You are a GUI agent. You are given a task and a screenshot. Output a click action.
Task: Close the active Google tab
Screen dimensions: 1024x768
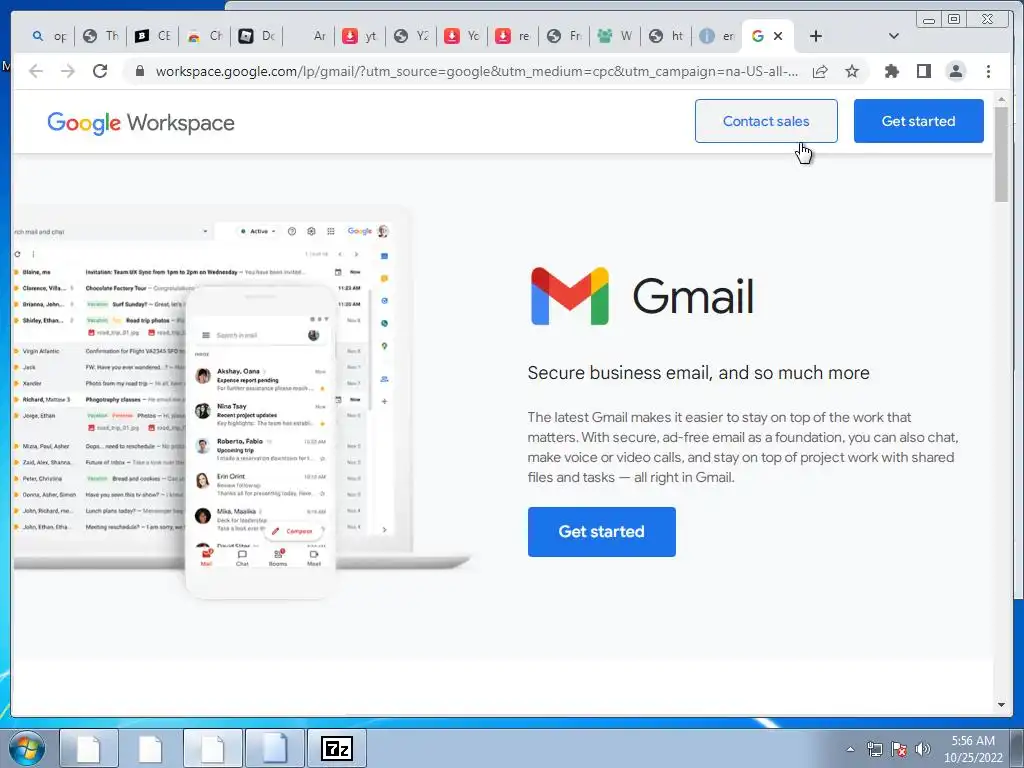click(778, 36)
